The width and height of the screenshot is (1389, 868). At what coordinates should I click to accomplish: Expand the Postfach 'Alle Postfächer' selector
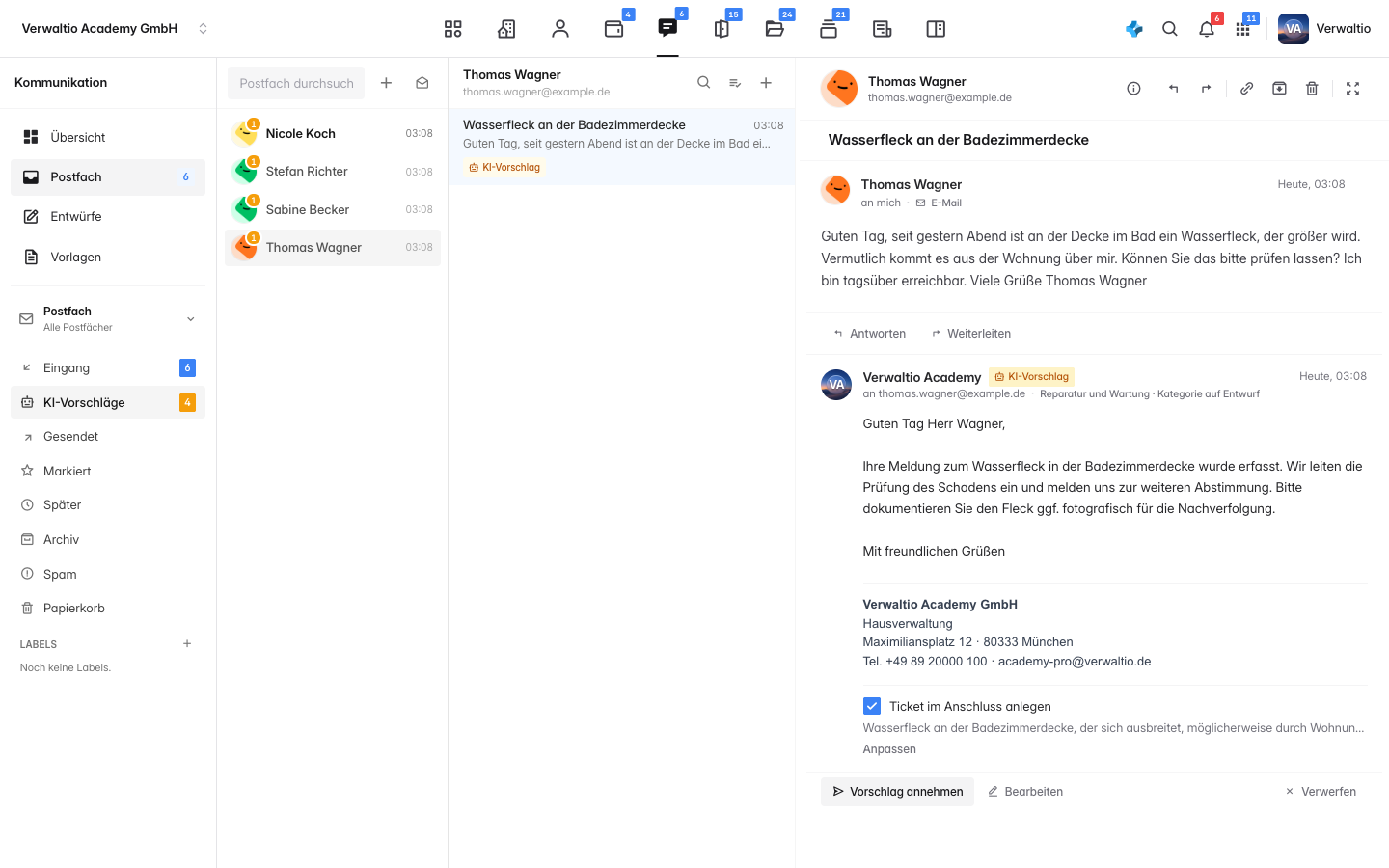[x=108, y=319]
